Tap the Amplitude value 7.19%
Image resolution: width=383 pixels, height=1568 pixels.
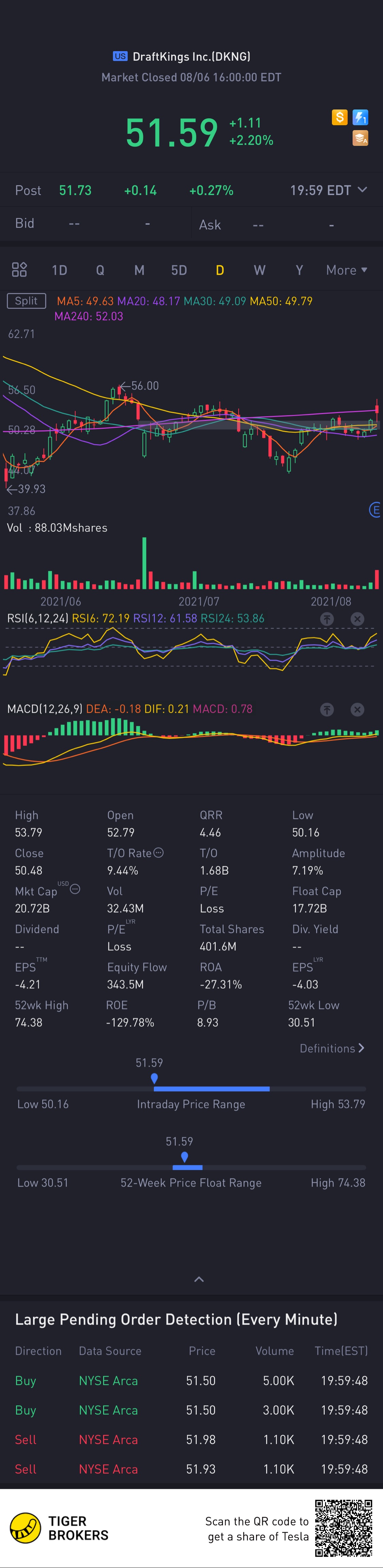pos(307,871)
